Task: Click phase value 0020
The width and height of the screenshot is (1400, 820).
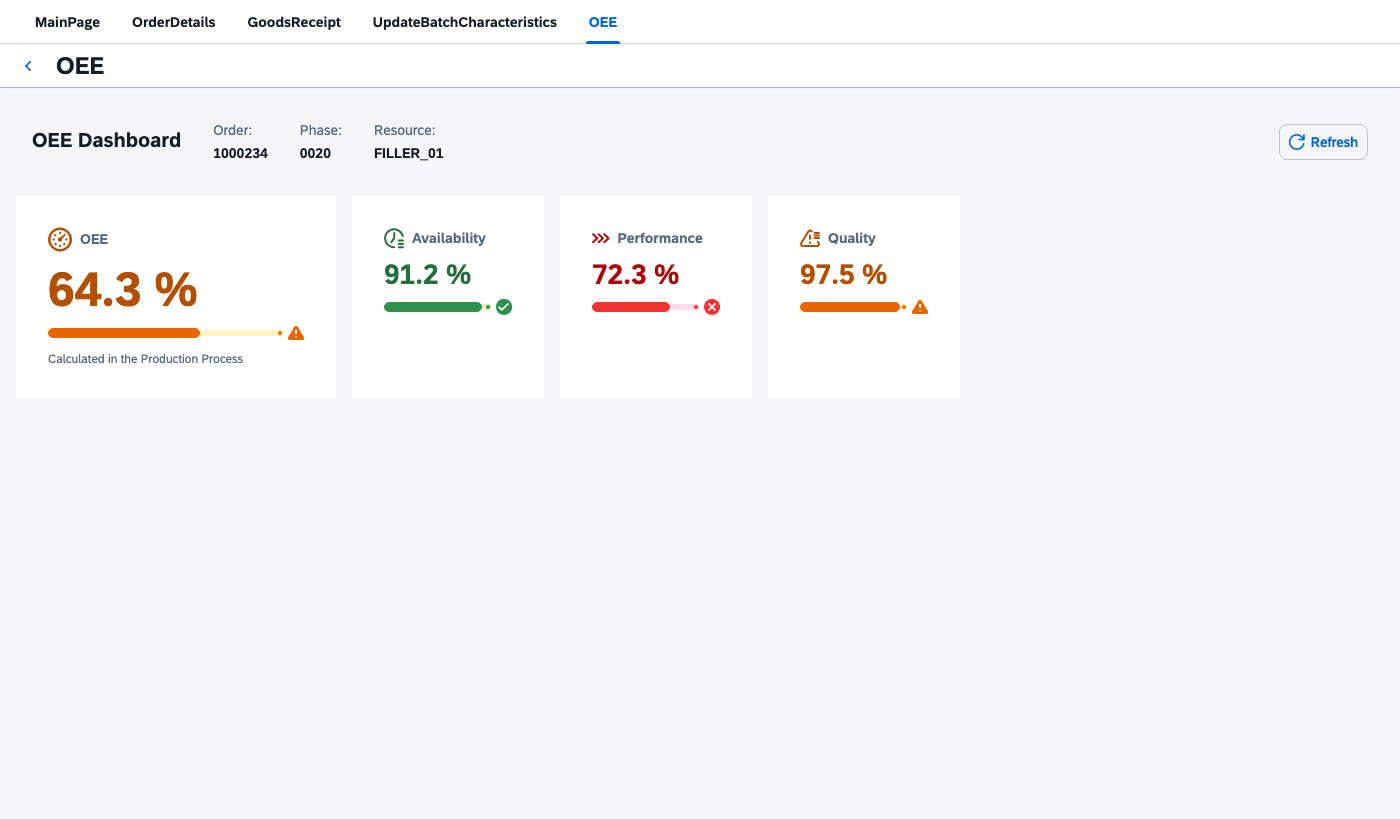Action: coord(315,153)
